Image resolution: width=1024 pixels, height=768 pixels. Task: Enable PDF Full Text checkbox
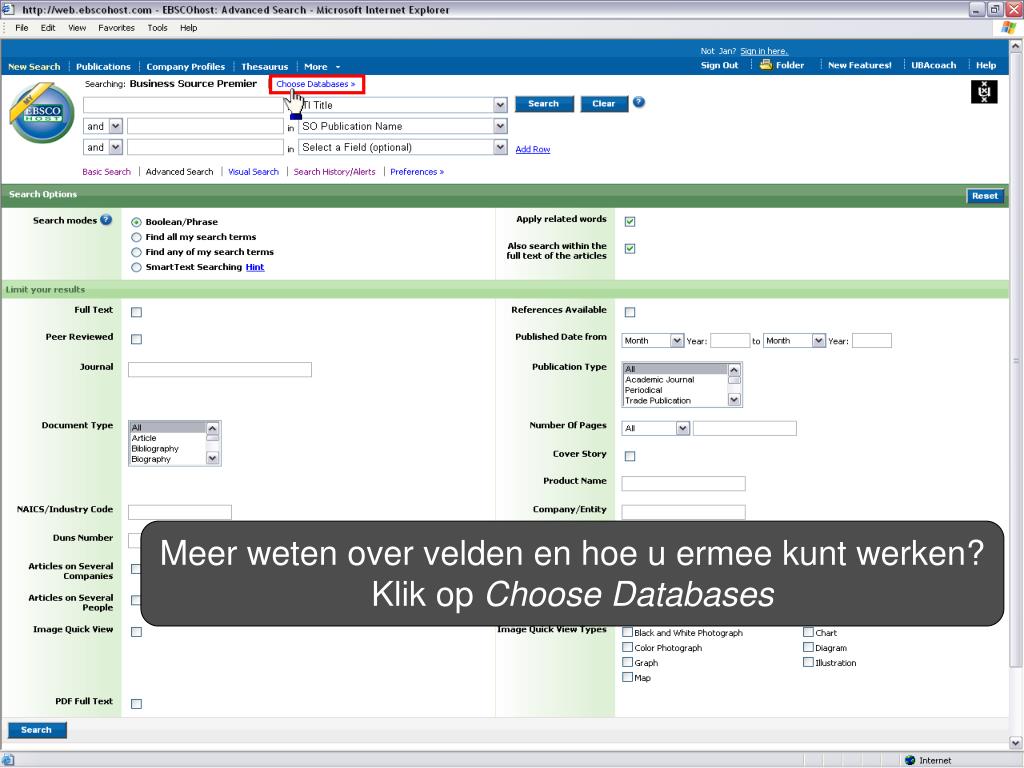pyautogui.click(x=136, y=703)
